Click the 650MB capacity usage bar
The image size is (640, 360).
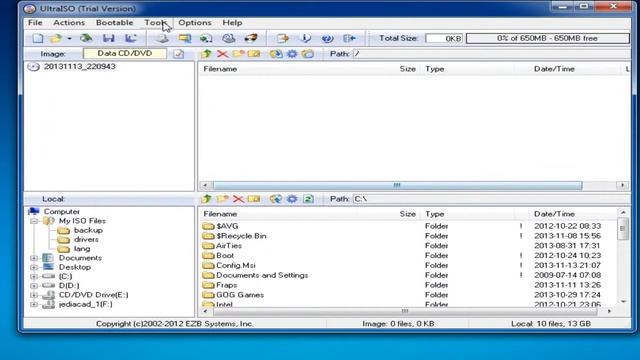click(x=547, y=38)
